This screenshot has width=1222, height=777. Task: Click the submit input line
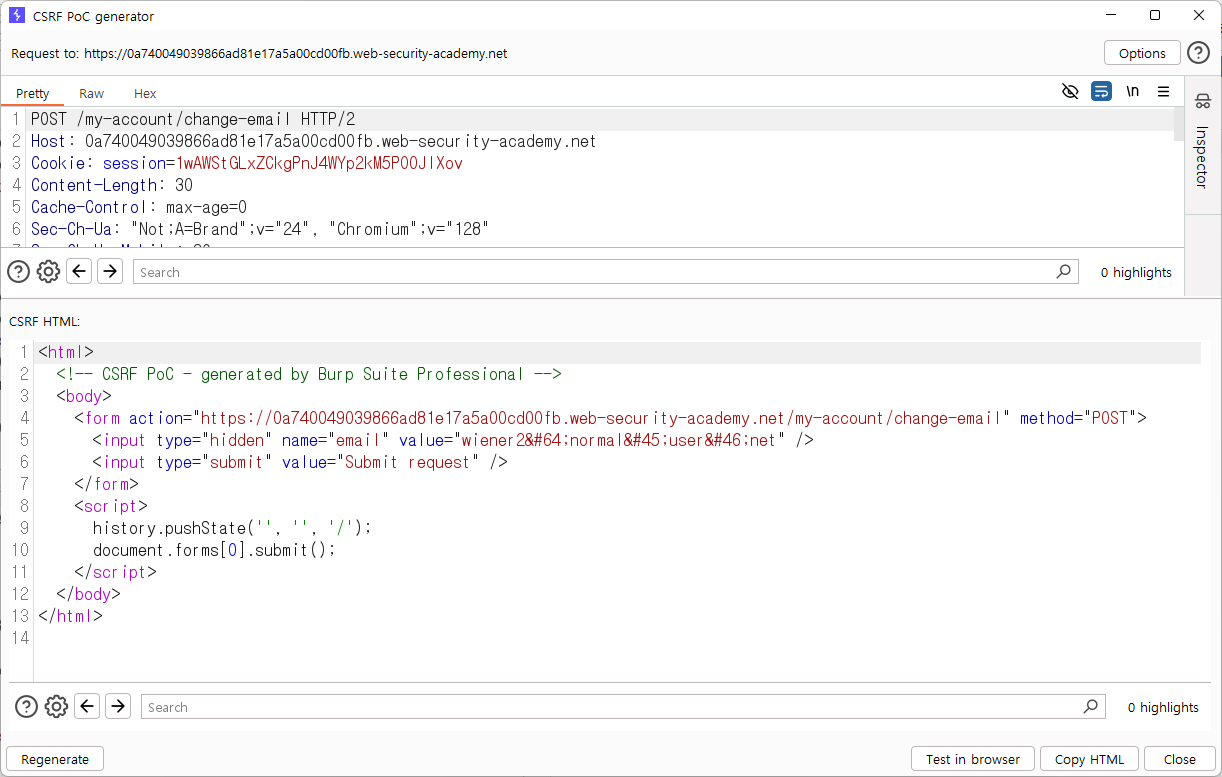click(x=300, y=462)
